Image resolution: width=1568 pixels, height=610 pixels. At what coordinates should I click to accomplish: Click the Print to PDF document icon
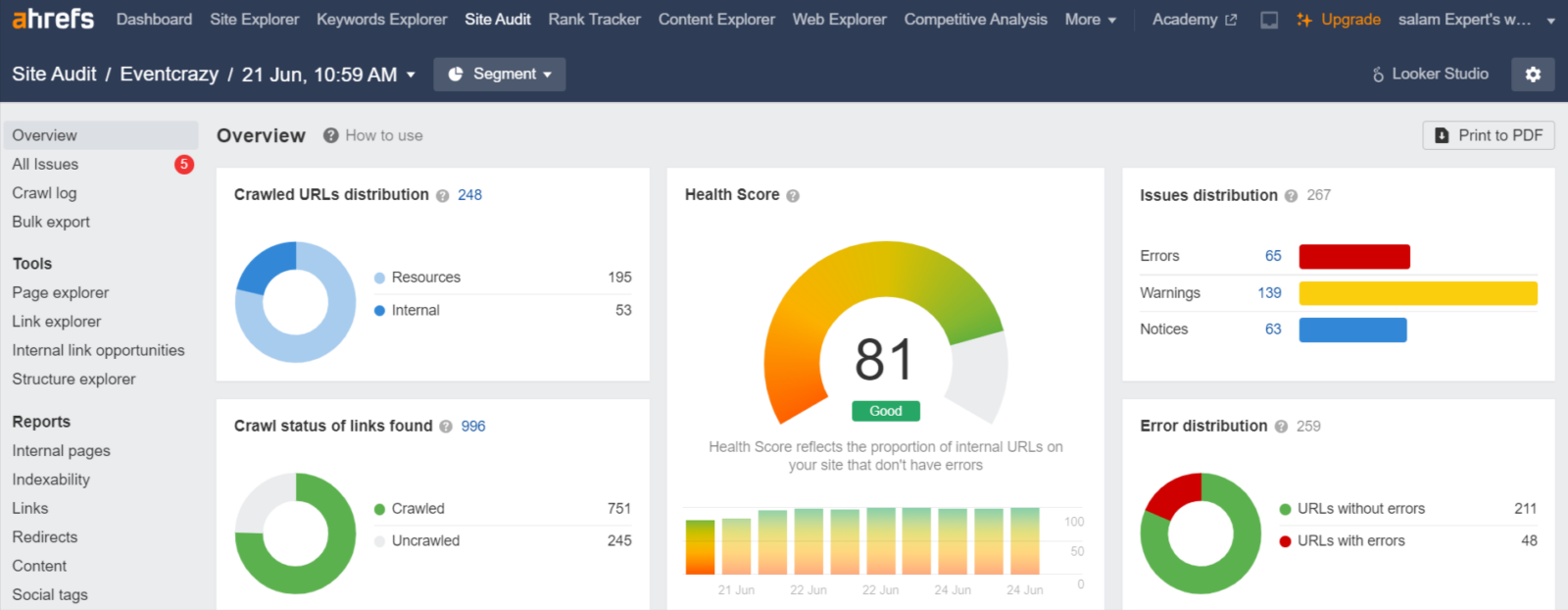tap(1442, 135)
